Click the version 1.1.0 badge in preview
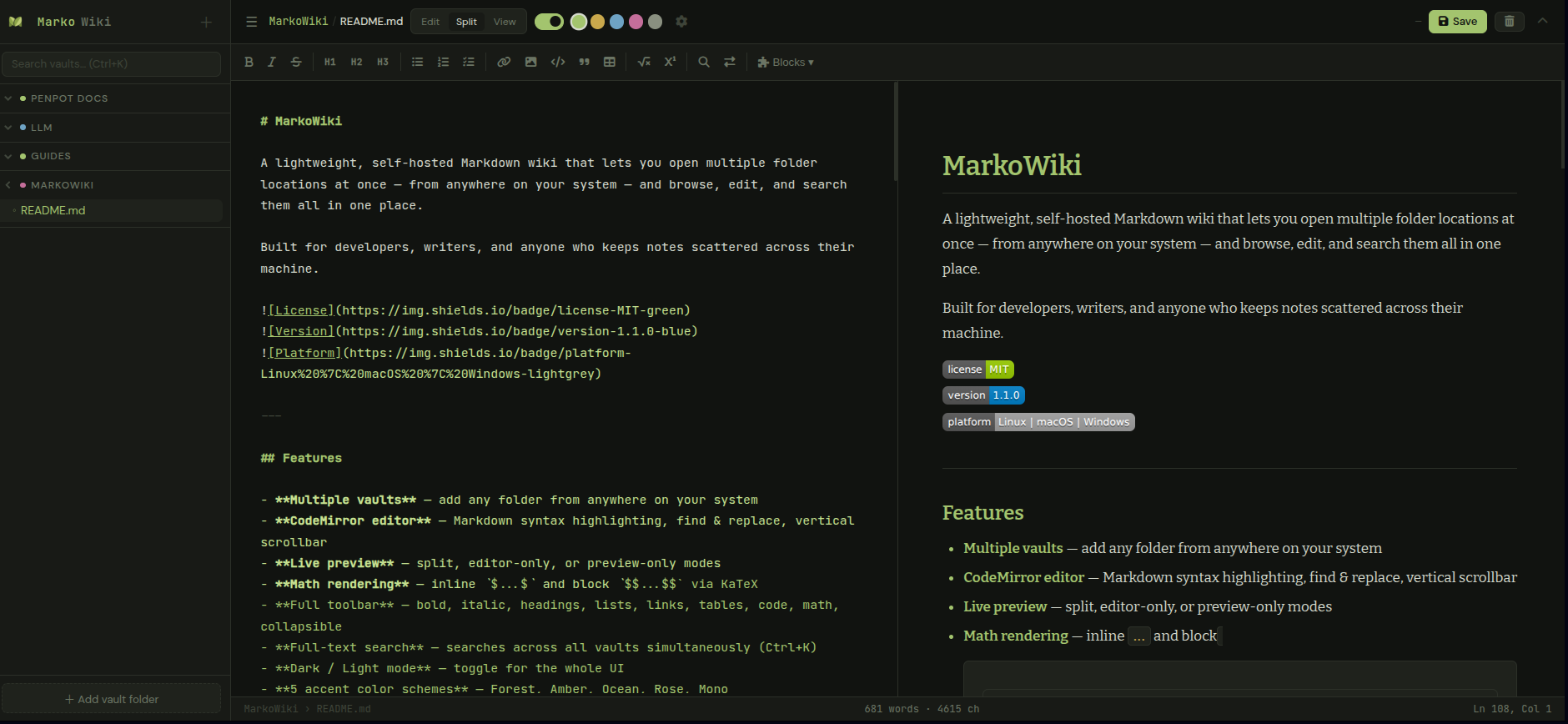Image resolution: width=1568 pixels, height=724 pixels. 983,395
